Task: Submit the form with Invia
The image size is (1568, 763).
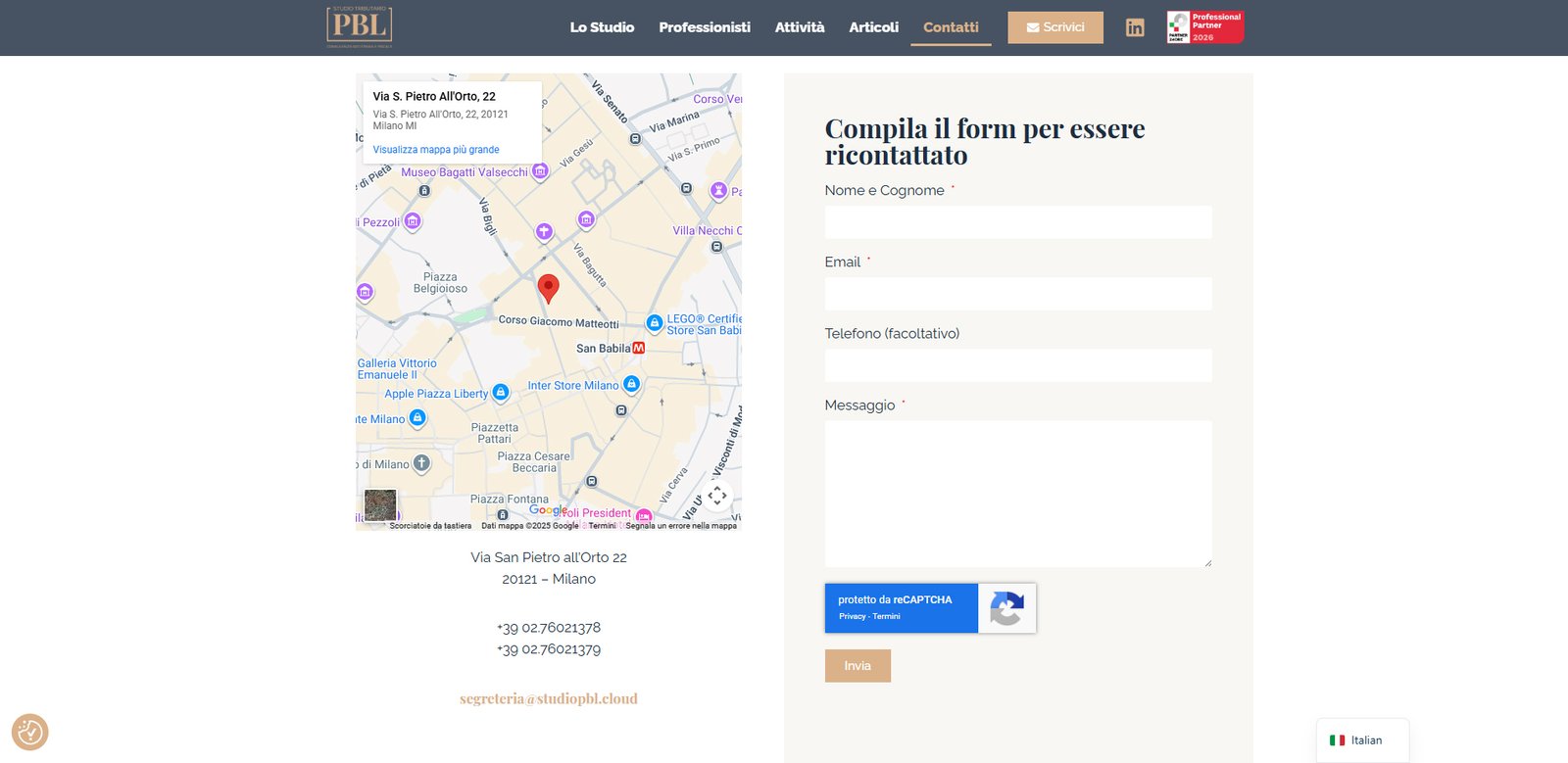Action: [857, 666]
